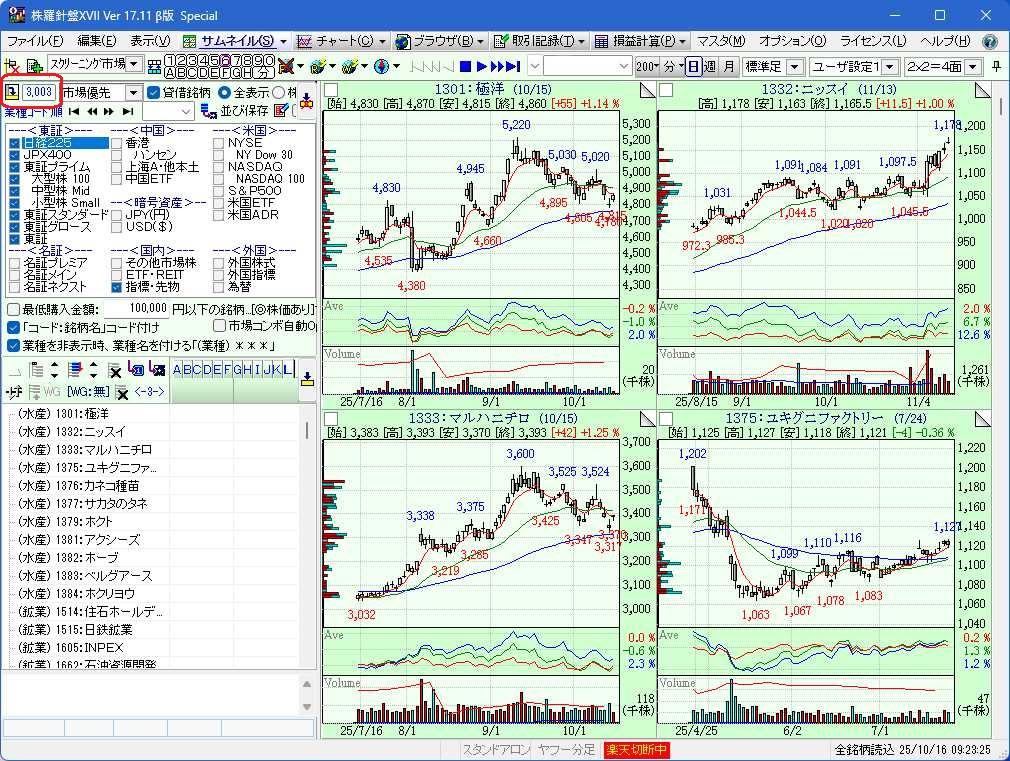Open the 市場優先 dropdown
1010x761 pixels.
(x=132, y=92)
